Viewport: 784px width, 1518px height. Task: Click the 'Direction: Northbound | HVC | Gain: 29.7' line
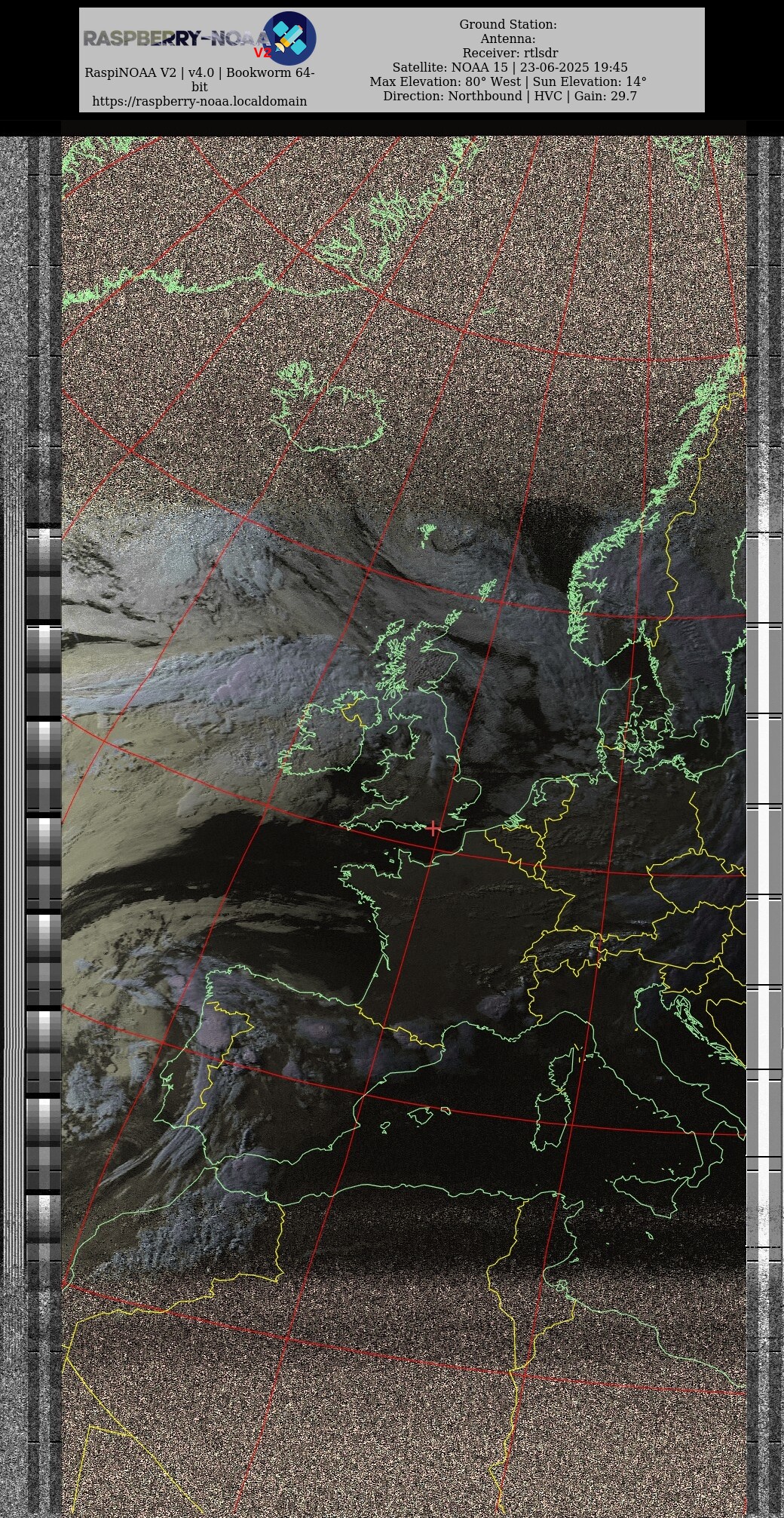pyautogui.click(x=510, y=97)
